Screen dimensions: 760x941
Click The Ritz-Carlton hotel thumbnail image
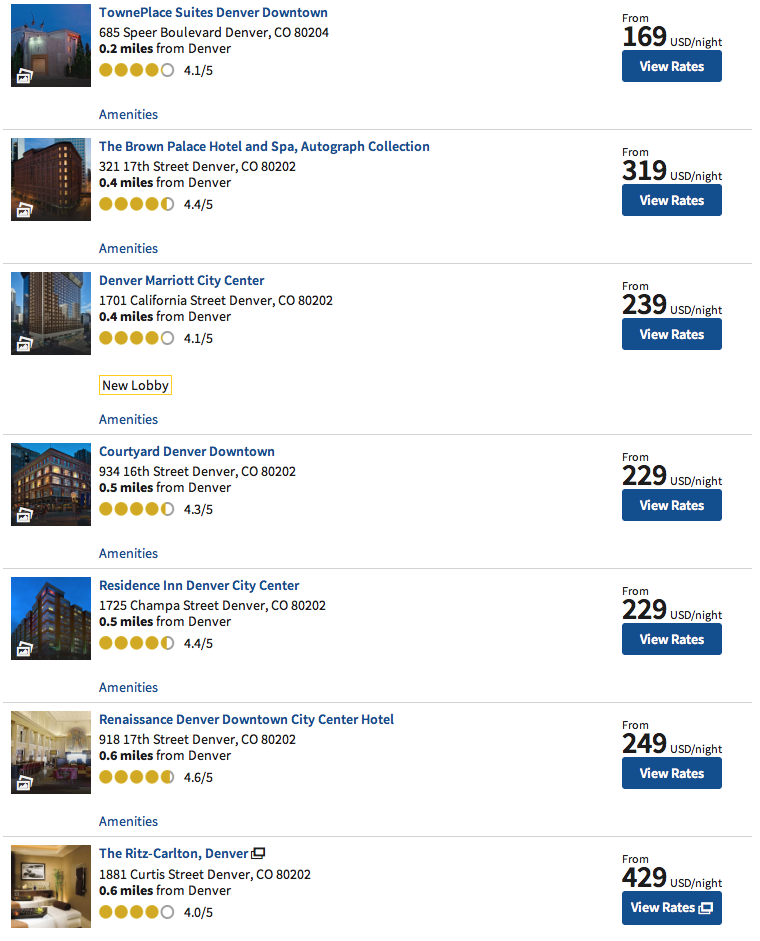(x=51, y=887)
